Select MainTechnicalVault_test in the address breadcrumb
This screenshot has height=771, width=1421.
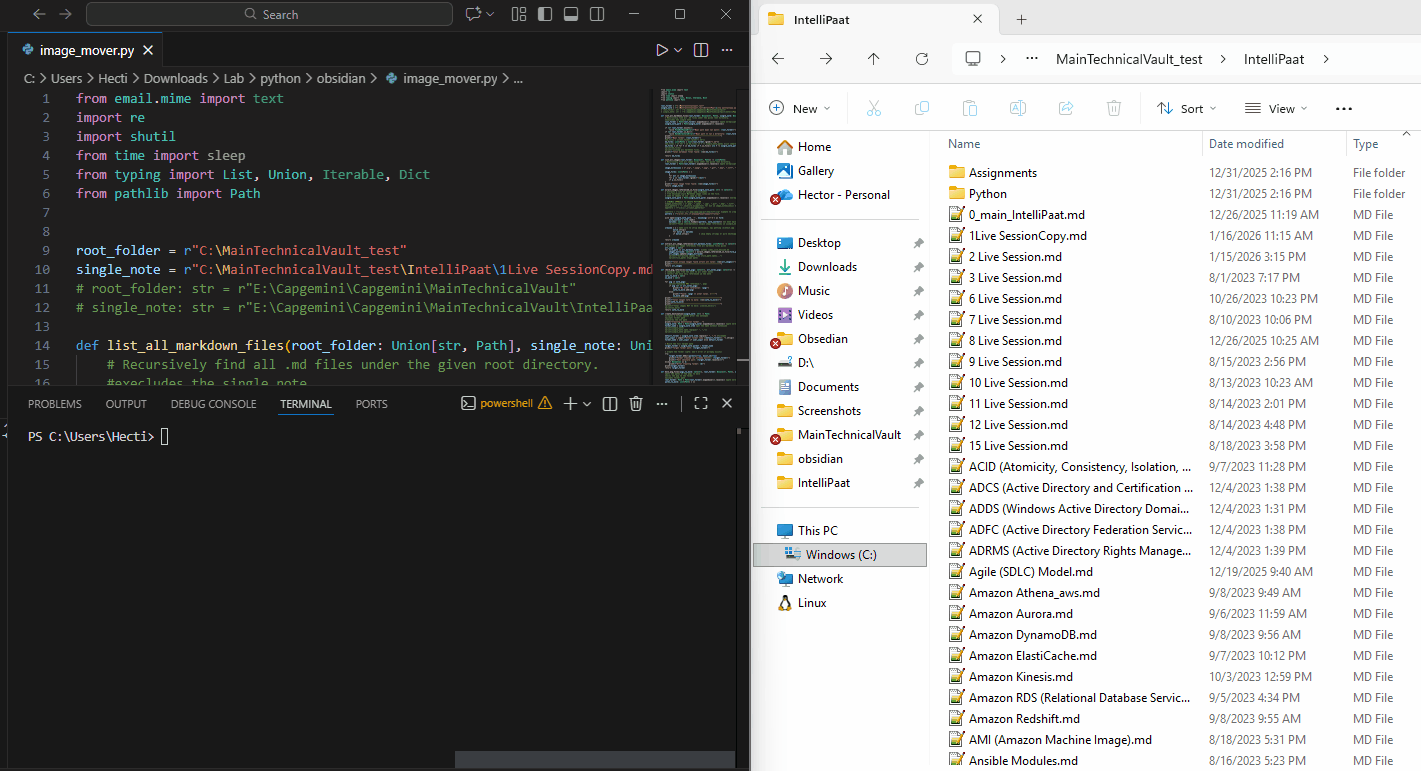pyautogui.click(x=1129, y=59)
